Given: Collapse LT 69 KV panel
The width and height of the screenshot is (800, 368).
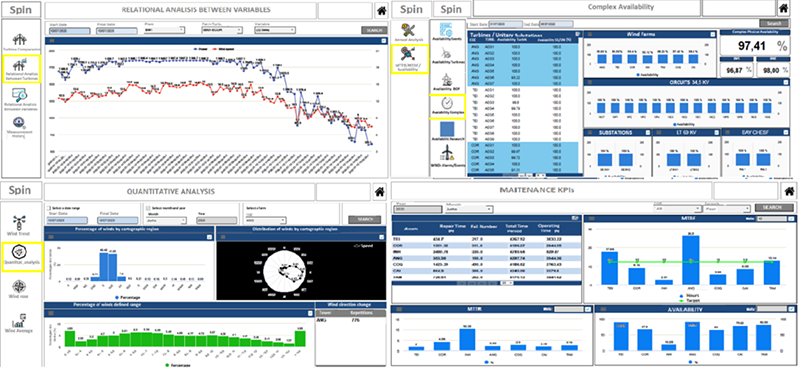Looking at the screenshot, I should click(716, 133).
